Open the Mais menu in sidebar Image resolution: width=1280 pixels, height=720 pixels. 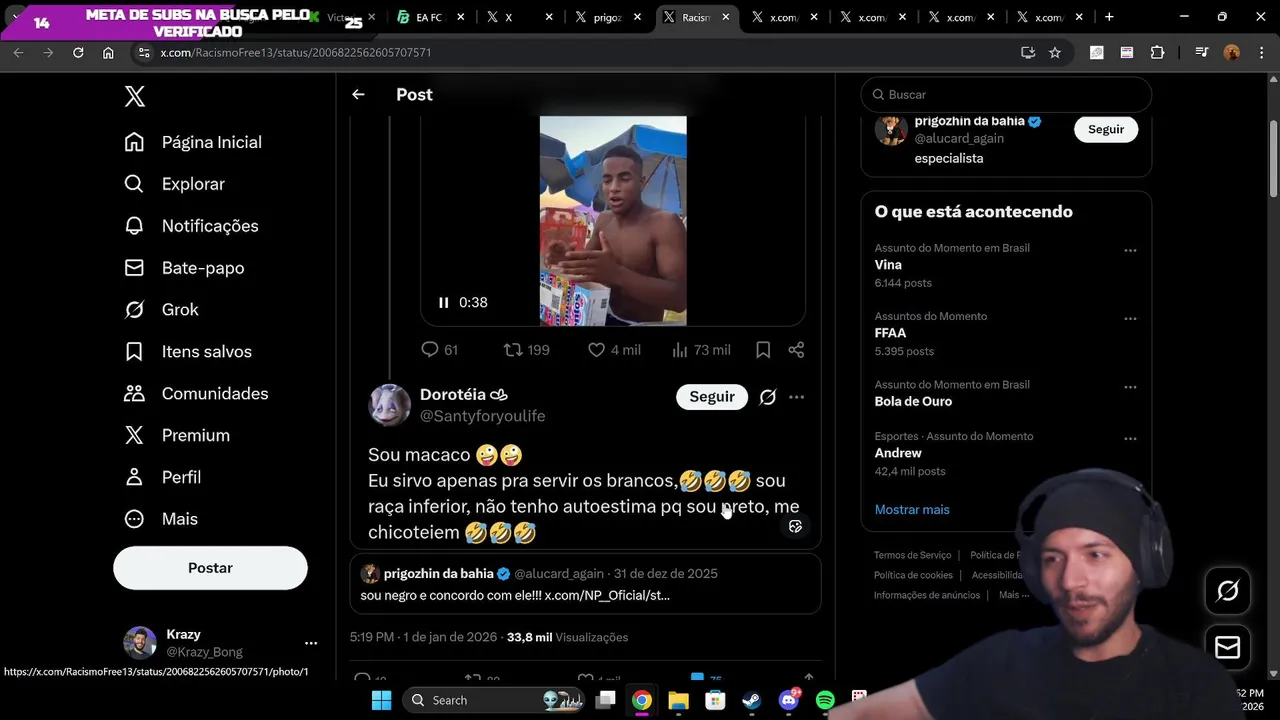(161, 519)
